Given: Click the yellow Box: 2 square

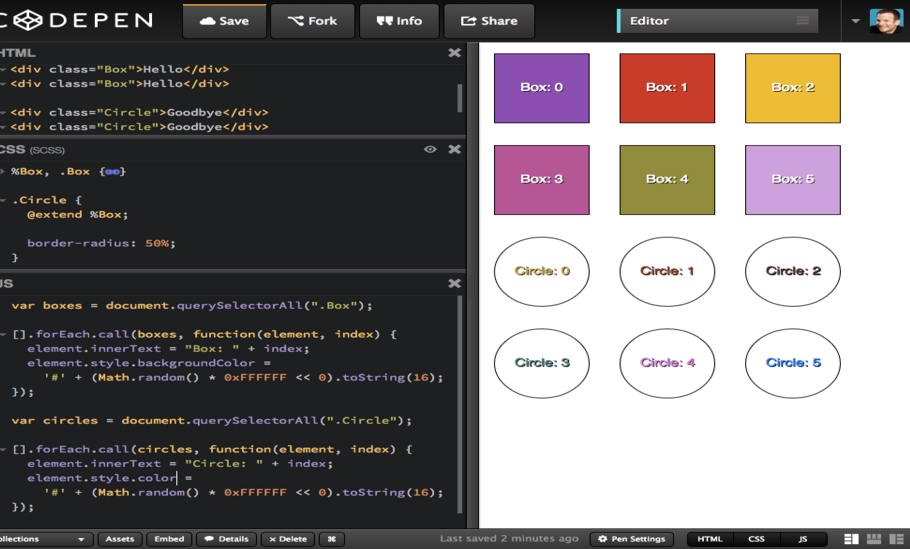Looking at the screenshot, I should 793,88.
